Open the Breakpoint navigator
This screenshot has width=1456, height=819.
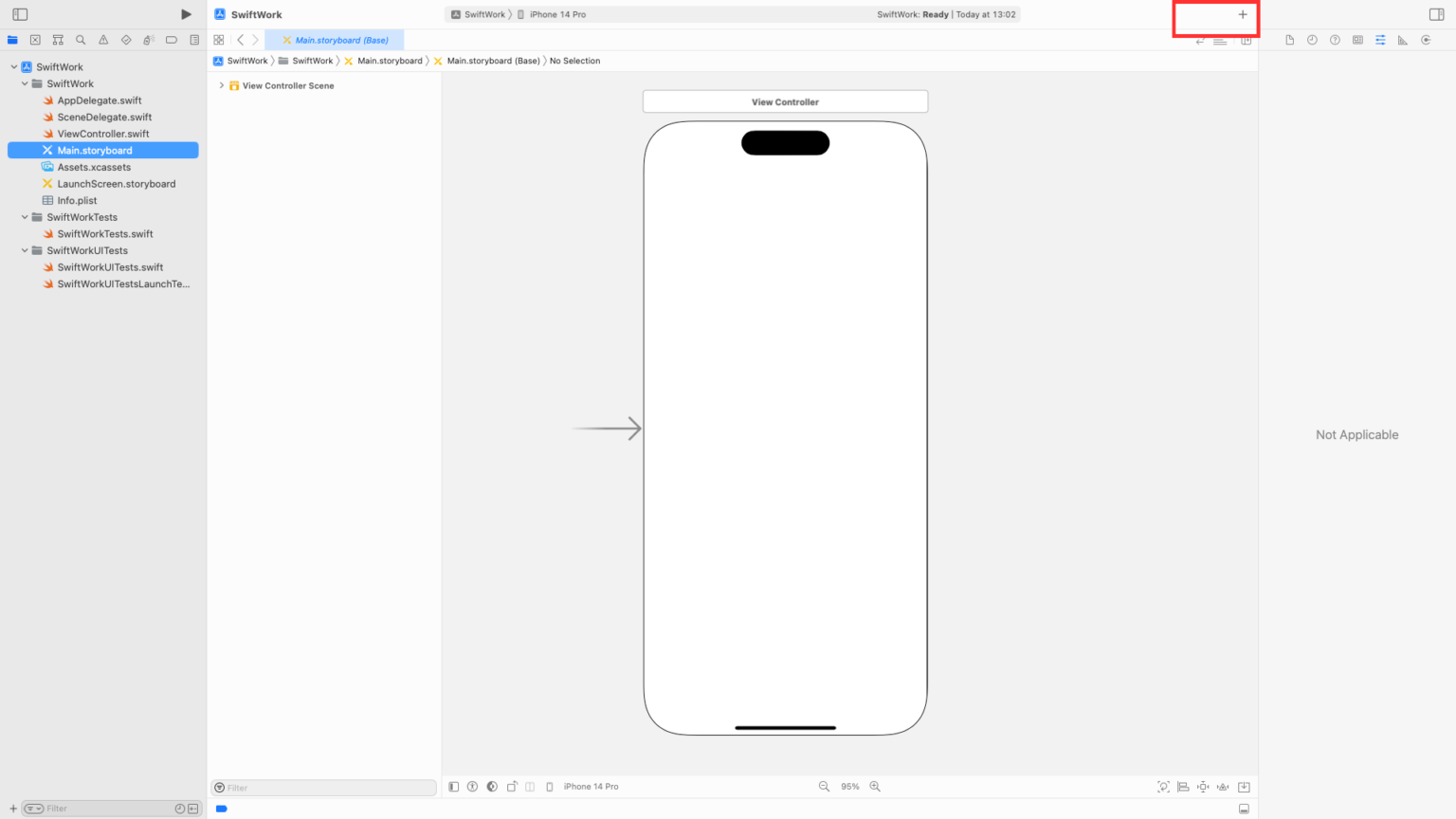[172, 40]
